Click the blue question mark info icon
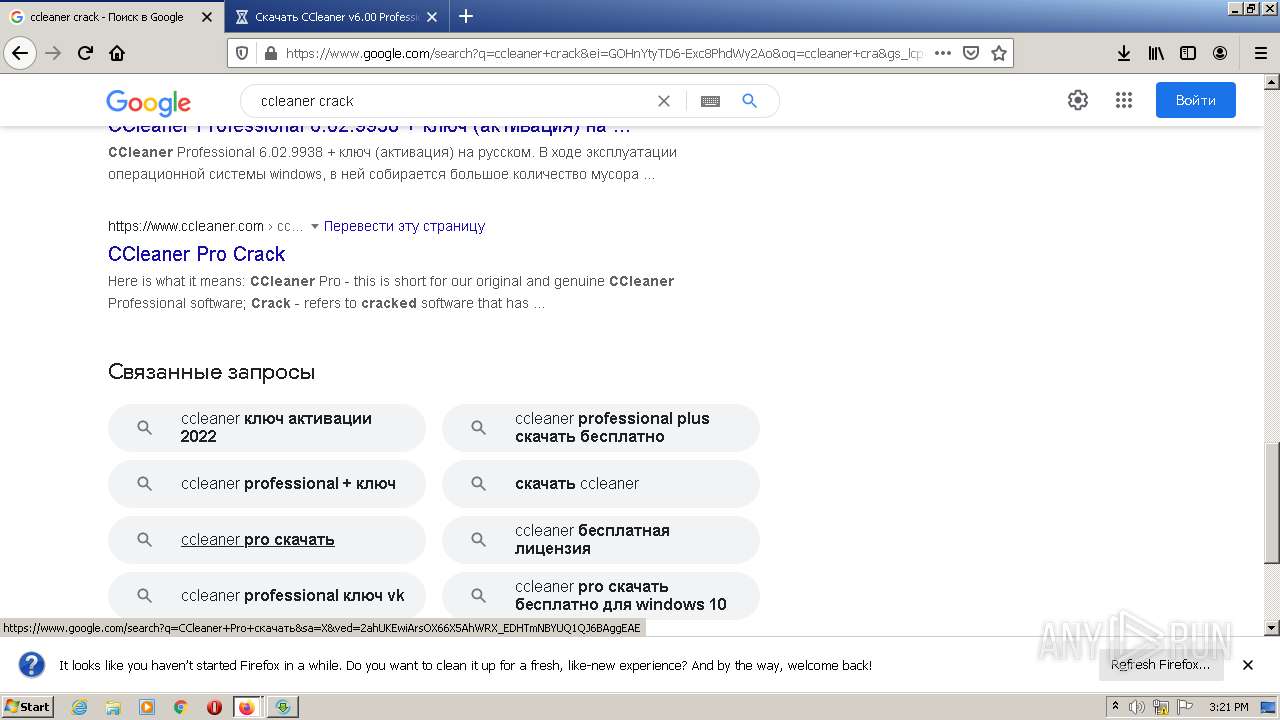 pos(32,665)
